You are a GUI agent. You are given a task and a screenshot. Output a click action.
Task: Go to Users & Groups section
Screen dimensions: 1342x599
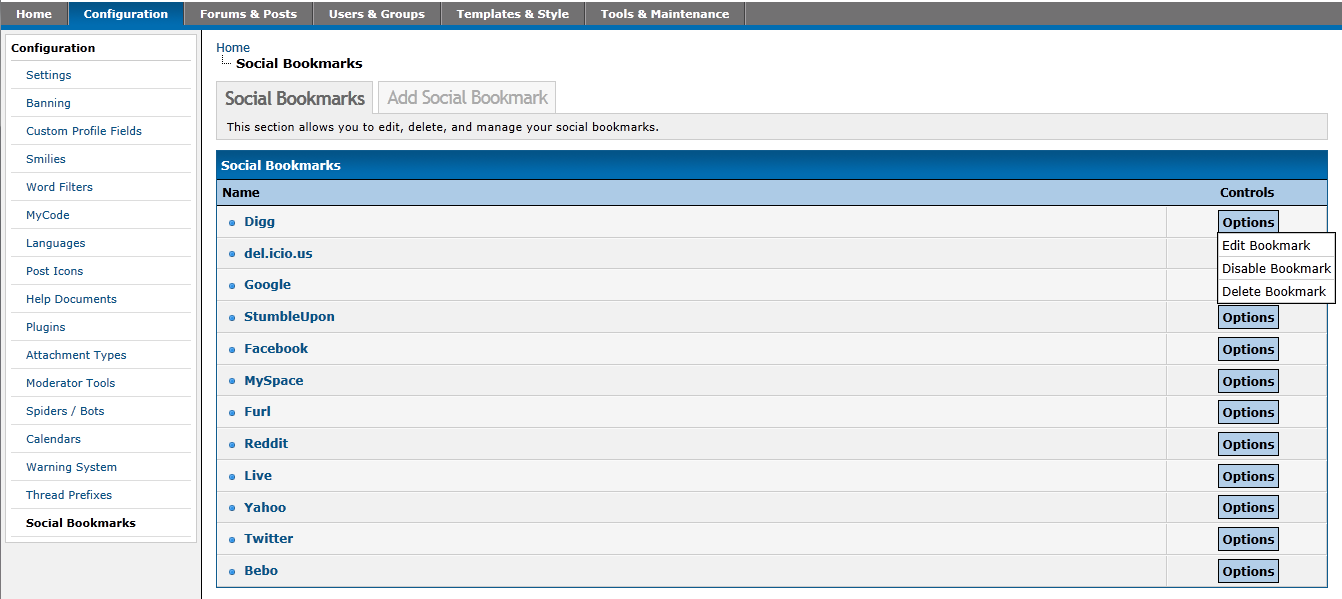(376, 14)
